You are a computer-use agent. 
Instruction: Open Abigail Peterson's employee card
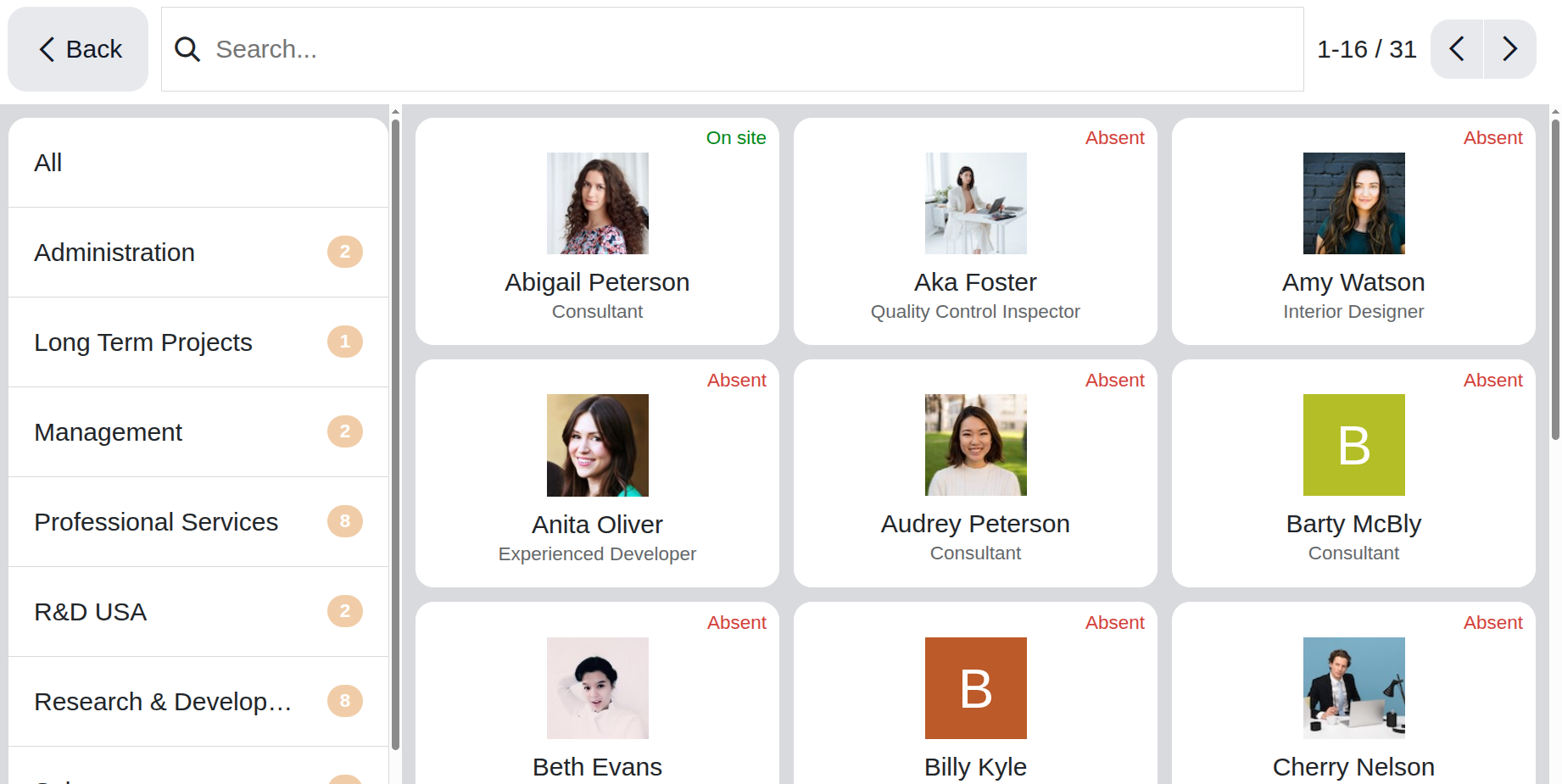pos(597,282)
